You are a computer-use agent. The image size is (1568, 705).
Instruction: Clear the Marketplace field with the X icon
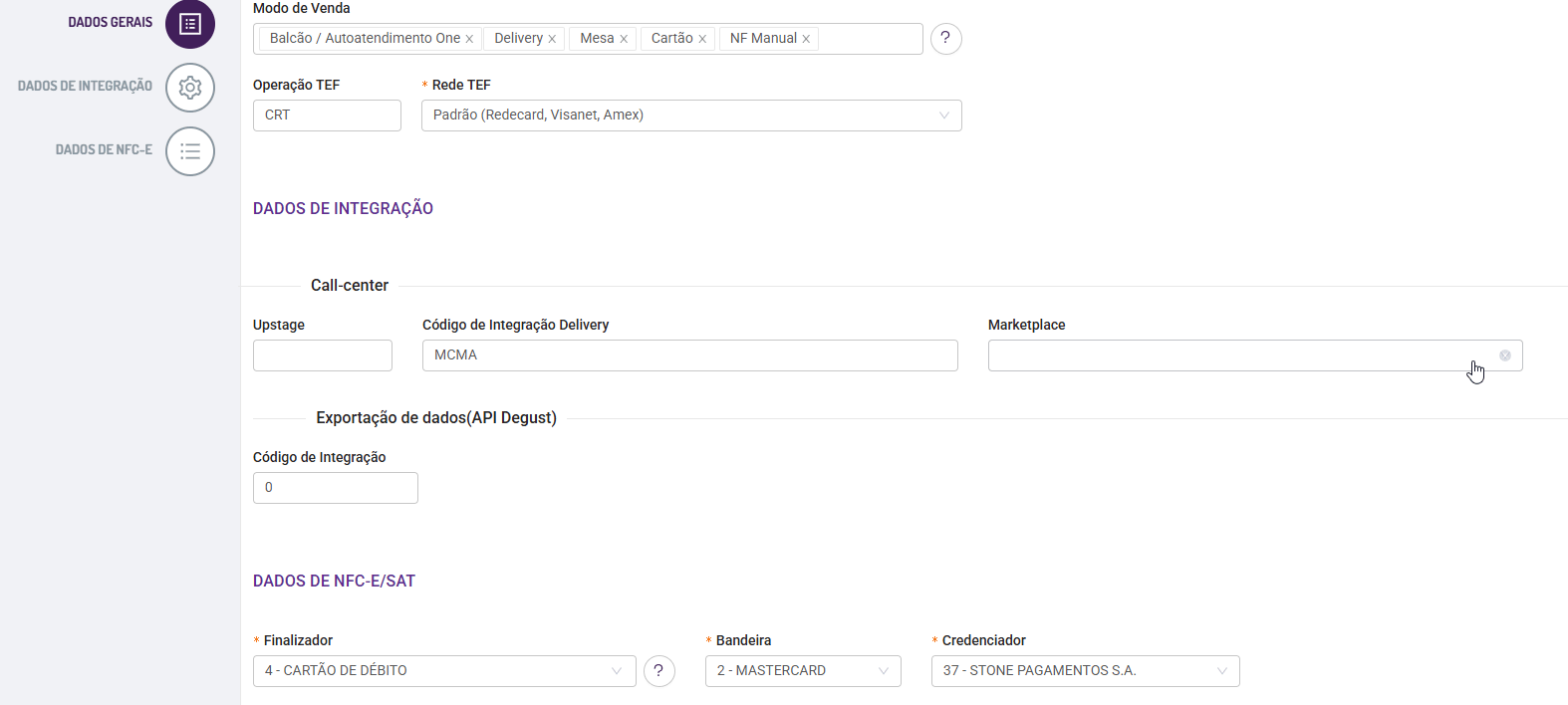click(1504, 355)
